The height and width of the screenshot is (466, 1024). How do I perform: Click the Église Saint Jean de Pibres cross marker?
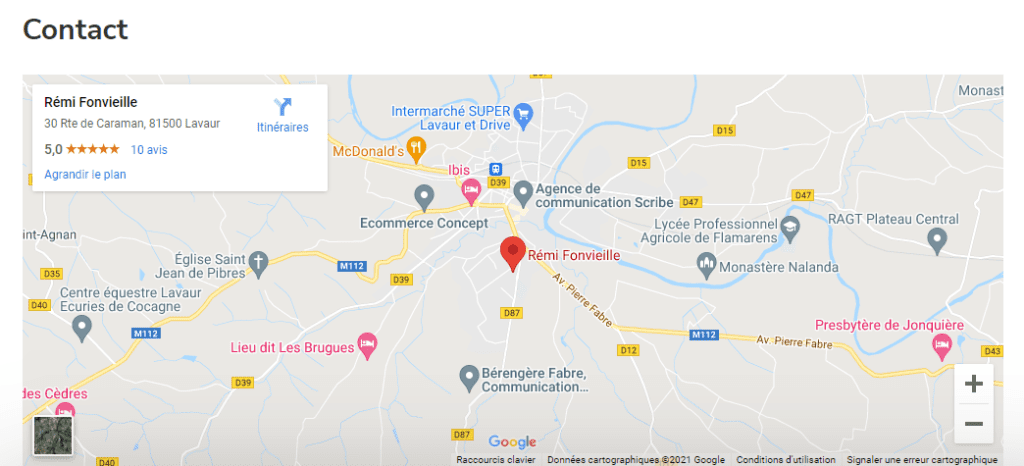click(259, 264)
